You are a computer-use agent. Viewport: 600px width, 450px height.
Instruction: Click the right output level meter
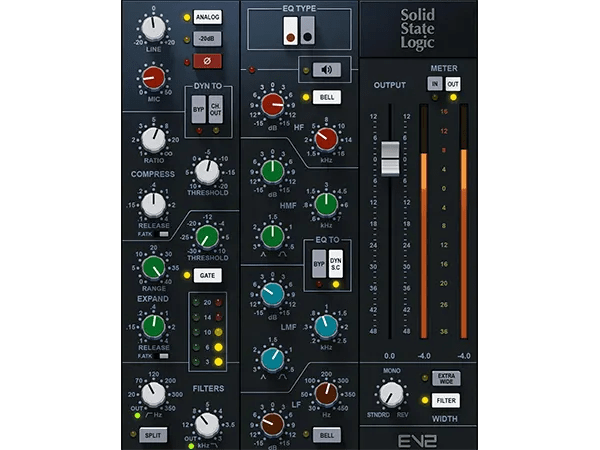pyautogui.click(x=463, y=222)
